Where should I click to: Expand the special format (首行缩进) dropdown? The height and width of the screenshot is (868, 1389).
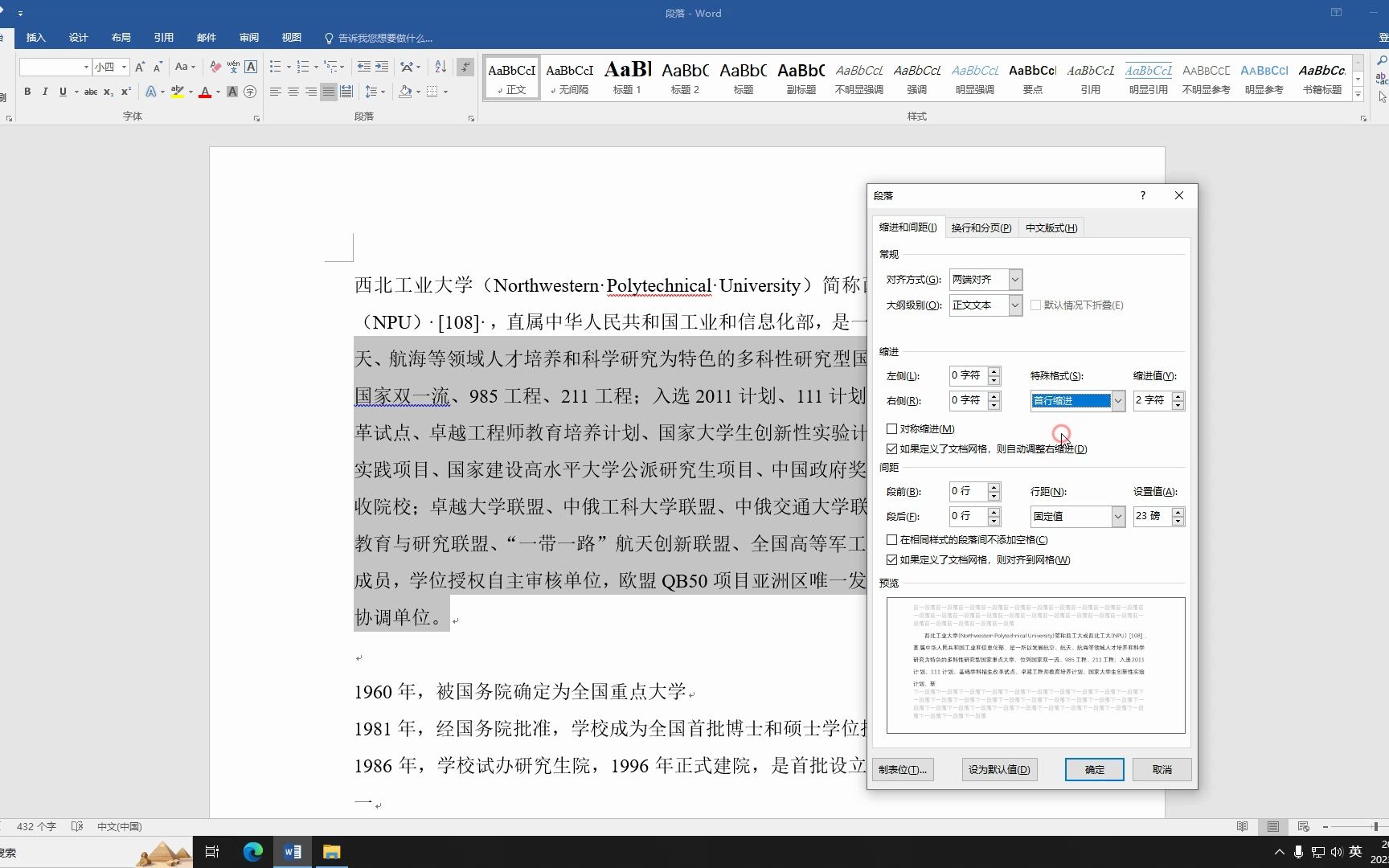(x=1117, y=401)
